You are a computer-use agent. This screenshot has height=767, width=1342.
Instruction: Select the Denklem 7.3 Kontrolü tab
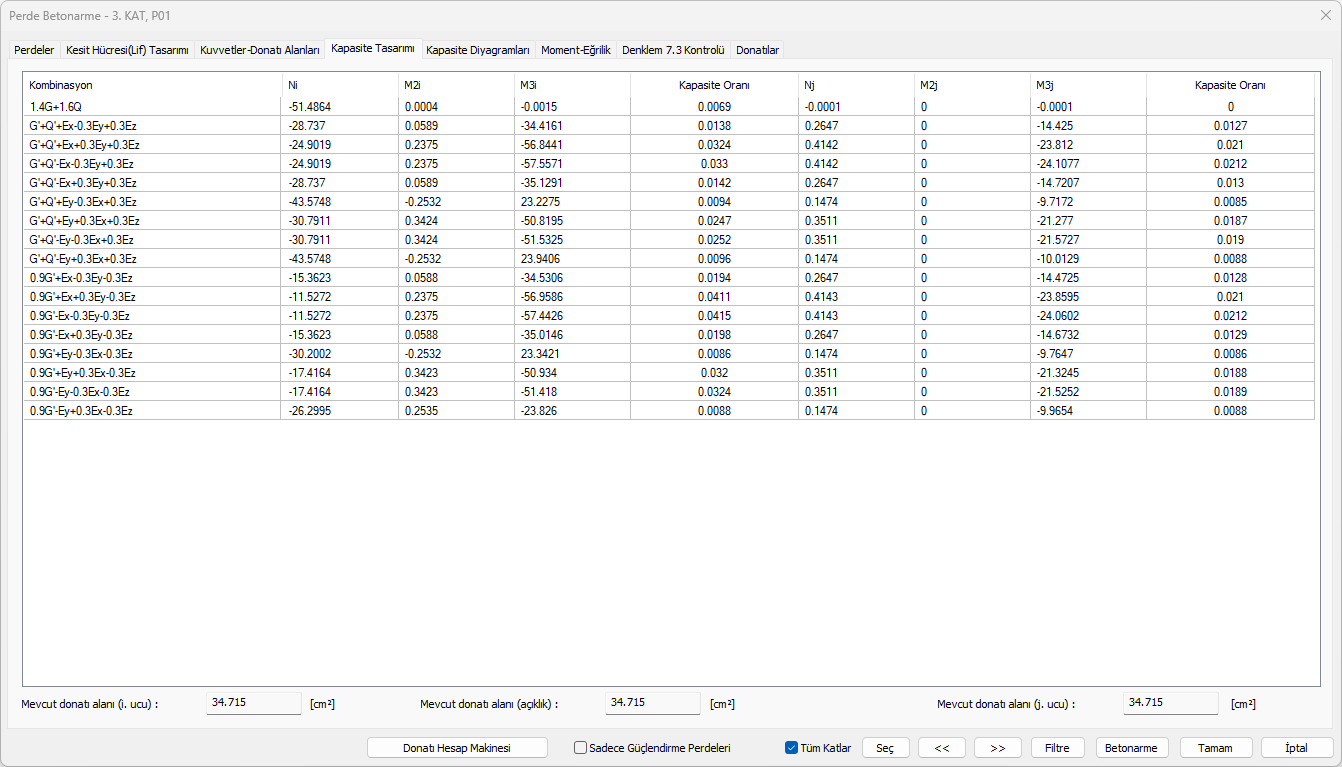pyautogui.click(x=672, y=49)
